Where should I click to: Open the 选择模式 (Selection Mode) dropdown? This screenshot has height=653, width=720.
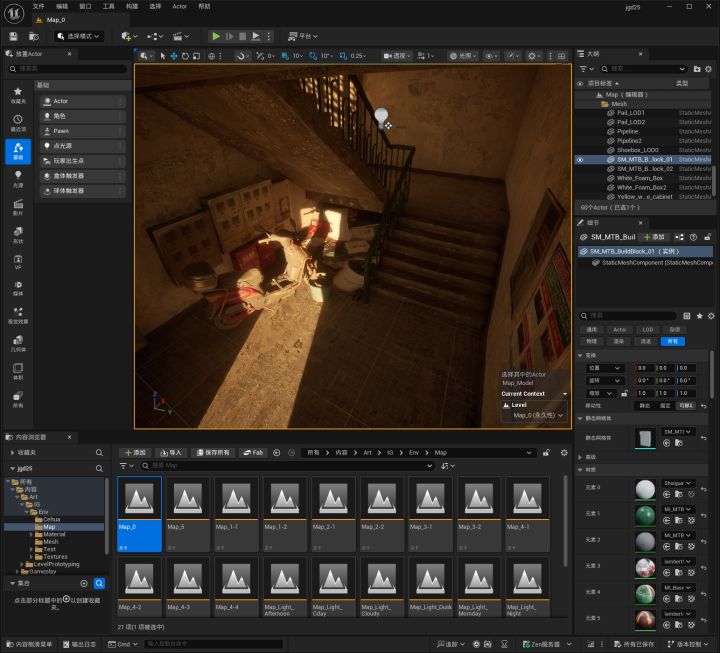pos(82,36)
